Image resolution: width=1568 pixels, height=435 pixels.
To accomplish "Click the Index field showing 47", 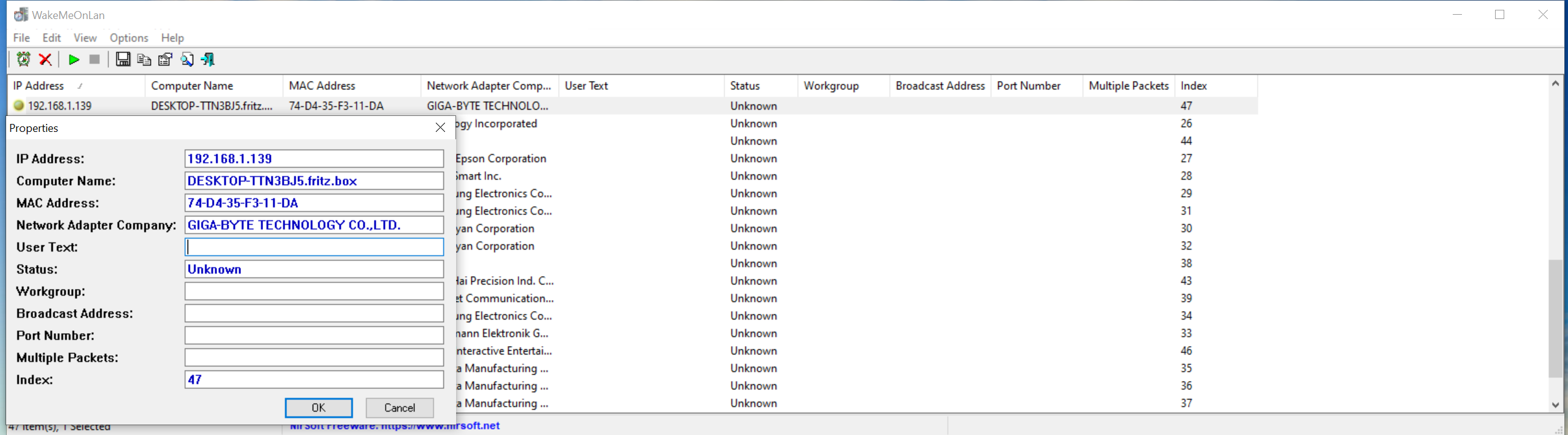I will [x=314, y=380].
